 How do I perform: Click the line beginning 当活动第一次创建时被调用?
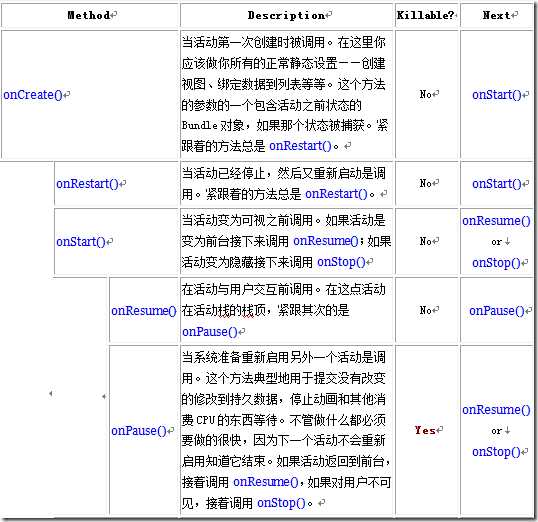point(284,43)
